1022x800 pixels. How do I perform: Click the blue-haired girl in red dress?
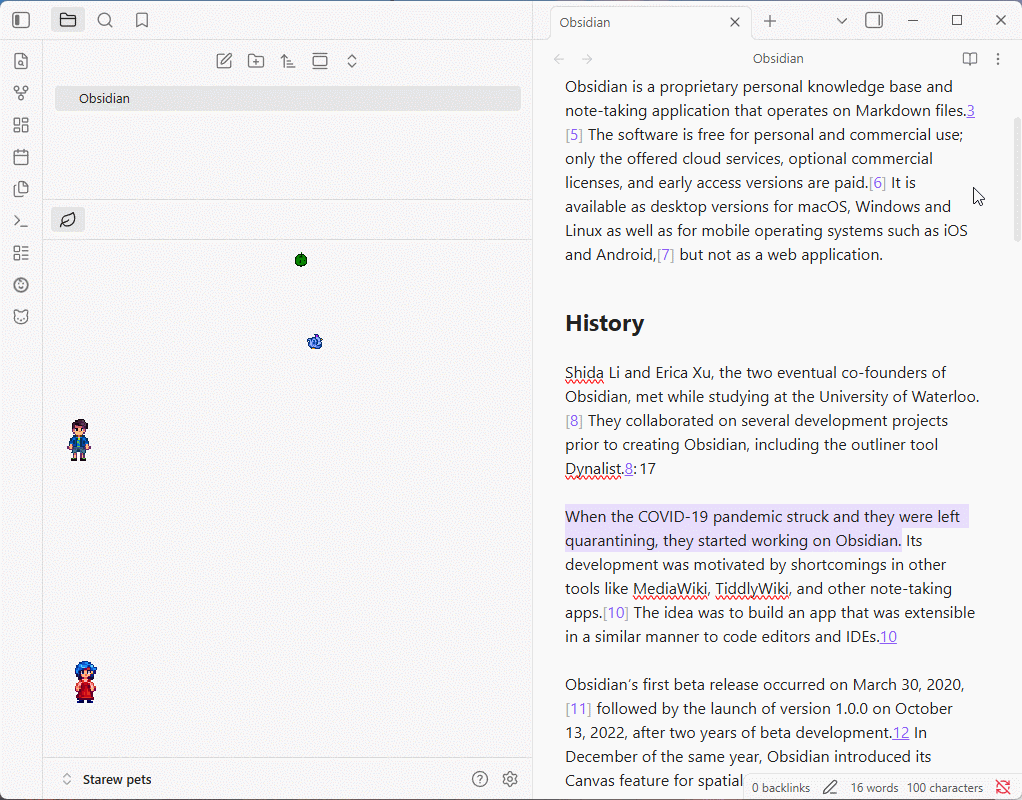[85, 682]
